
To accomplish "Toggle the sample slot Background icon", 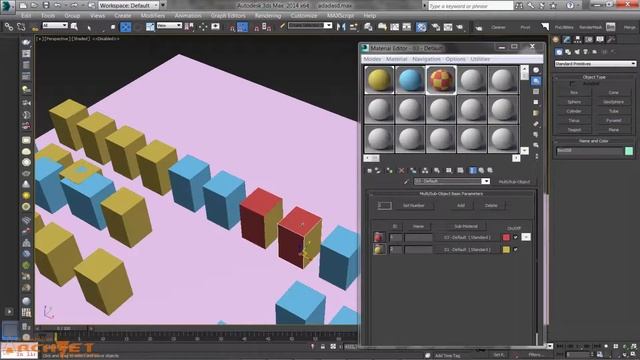I will (x=536, y=92).
